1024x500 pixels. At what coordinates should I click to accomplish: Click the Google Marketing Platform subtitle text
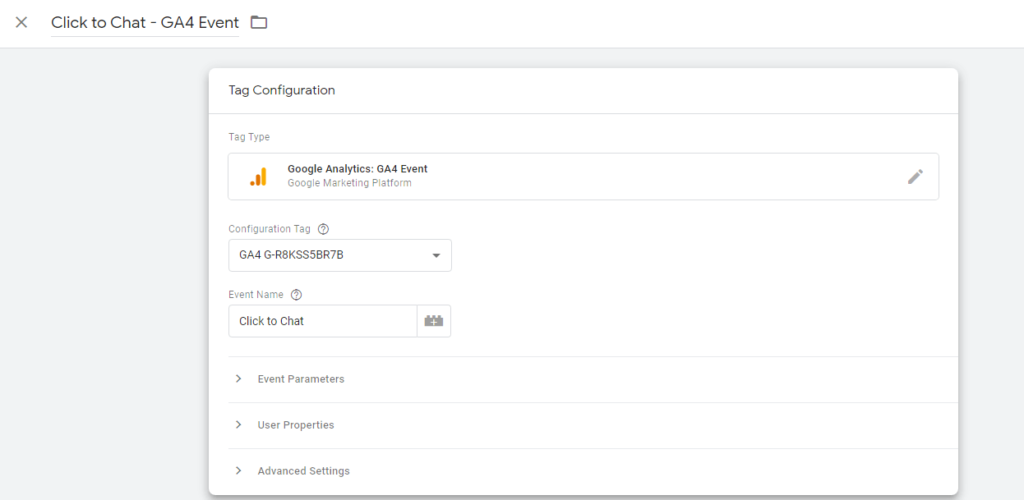point(349,184)
